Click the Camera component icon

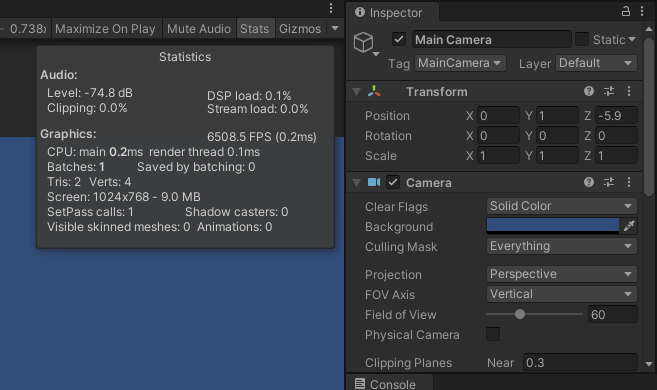coord(374,182)
